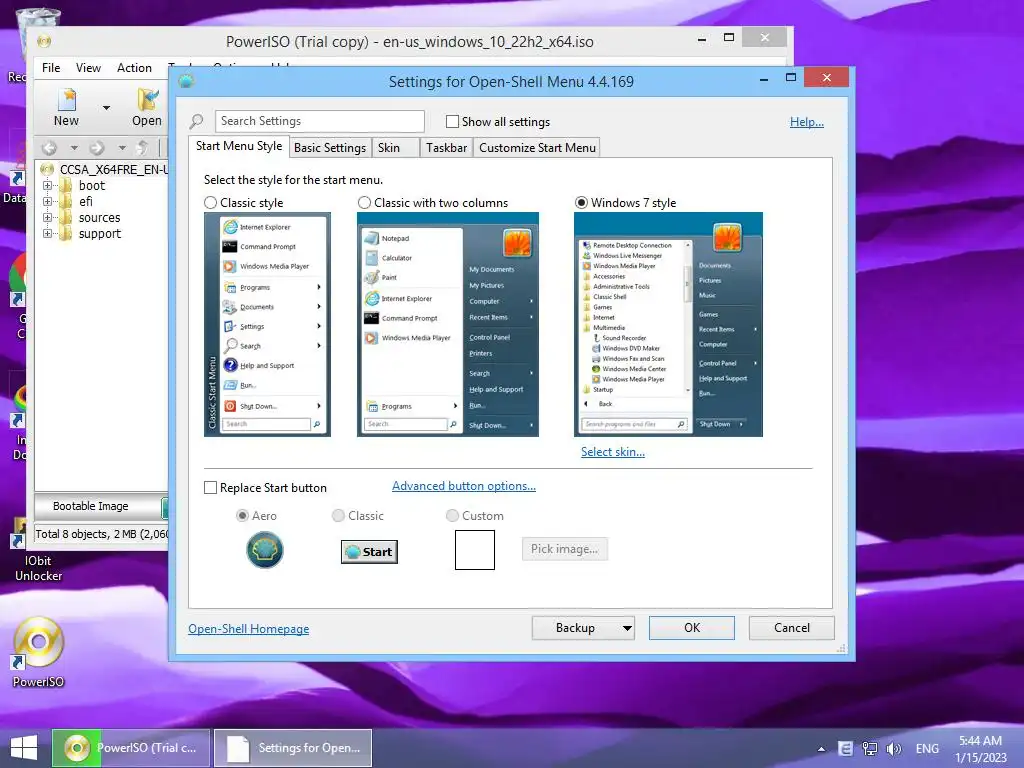Click the PowerISO up-folder arrow icon
The image size is (1024, 768).
coord(142,148)
